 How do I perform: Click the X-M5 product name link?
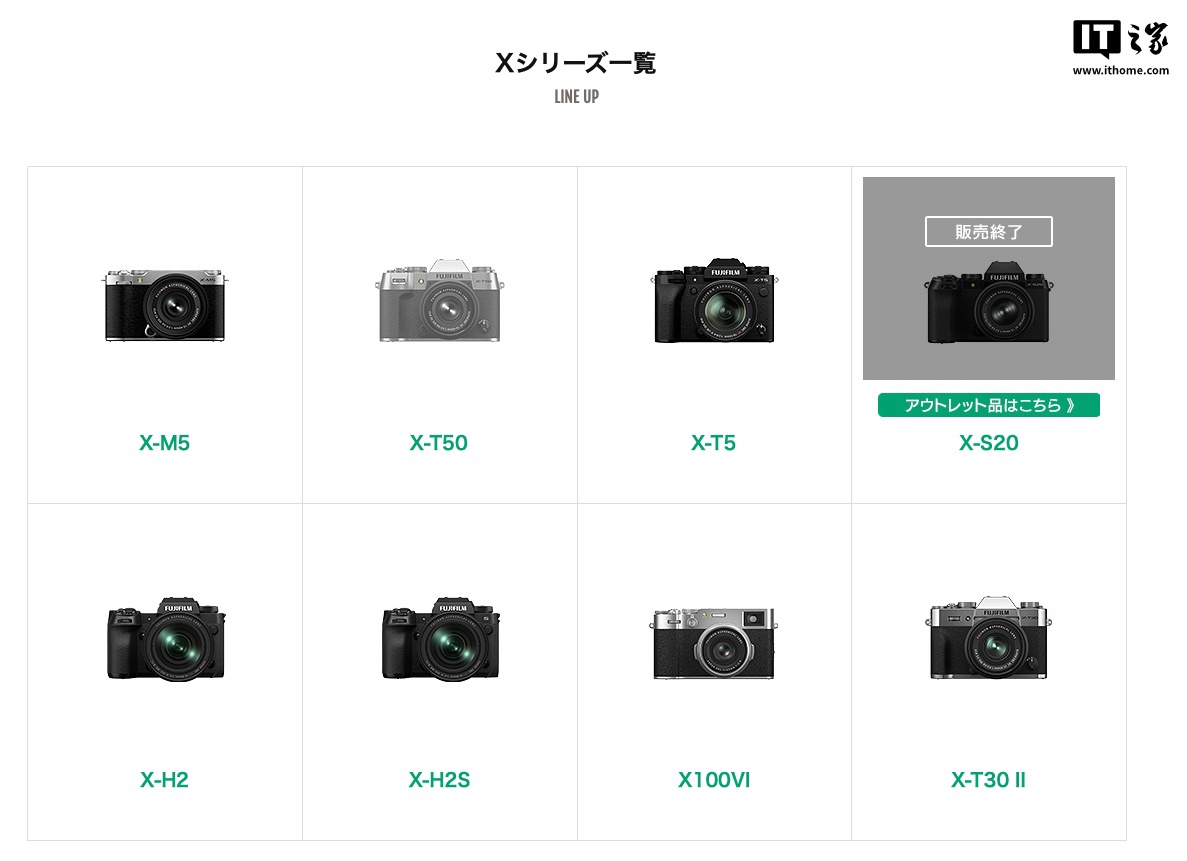[164, 443]
